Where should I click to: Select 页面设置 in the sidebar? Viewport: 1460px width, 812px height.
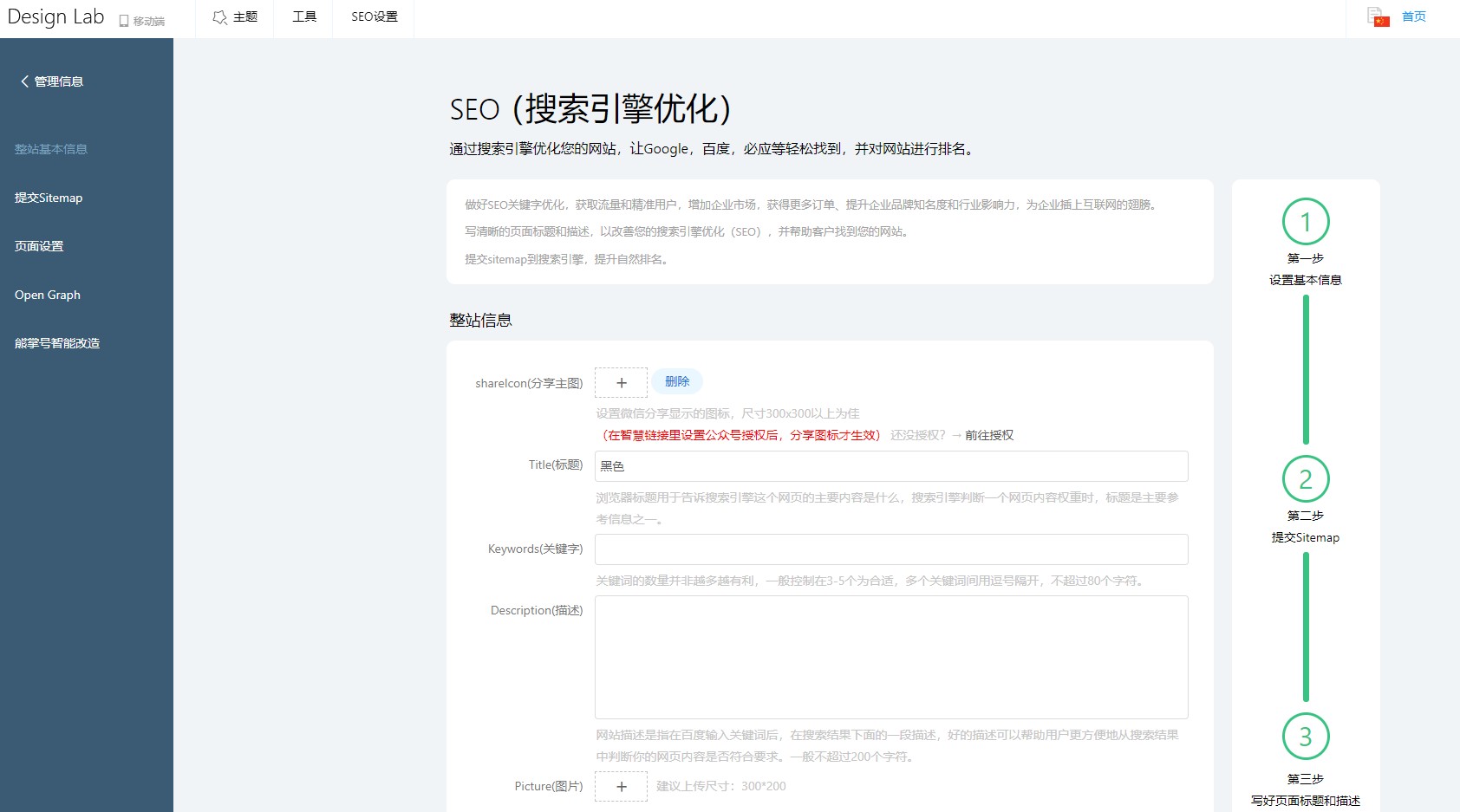click(x=39, y=246)
